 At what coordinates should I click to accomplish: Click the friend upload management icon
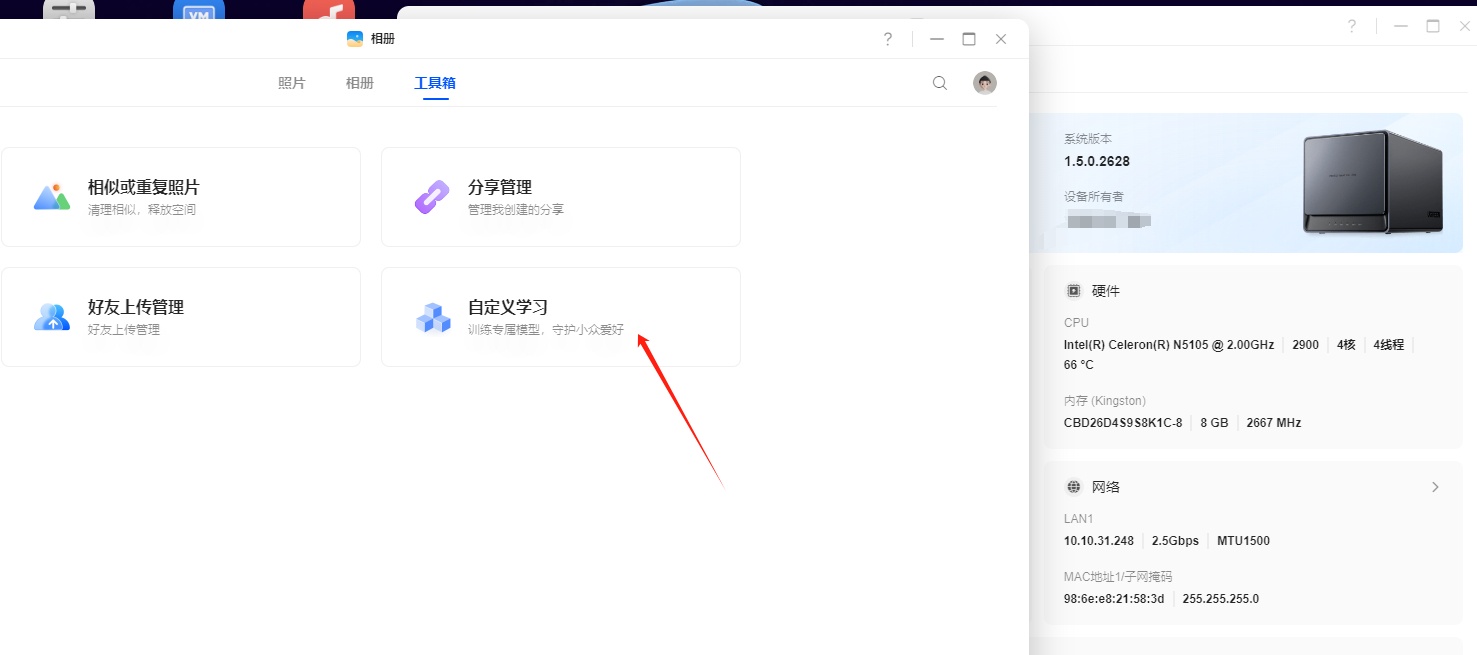click(x=52, y=317)
